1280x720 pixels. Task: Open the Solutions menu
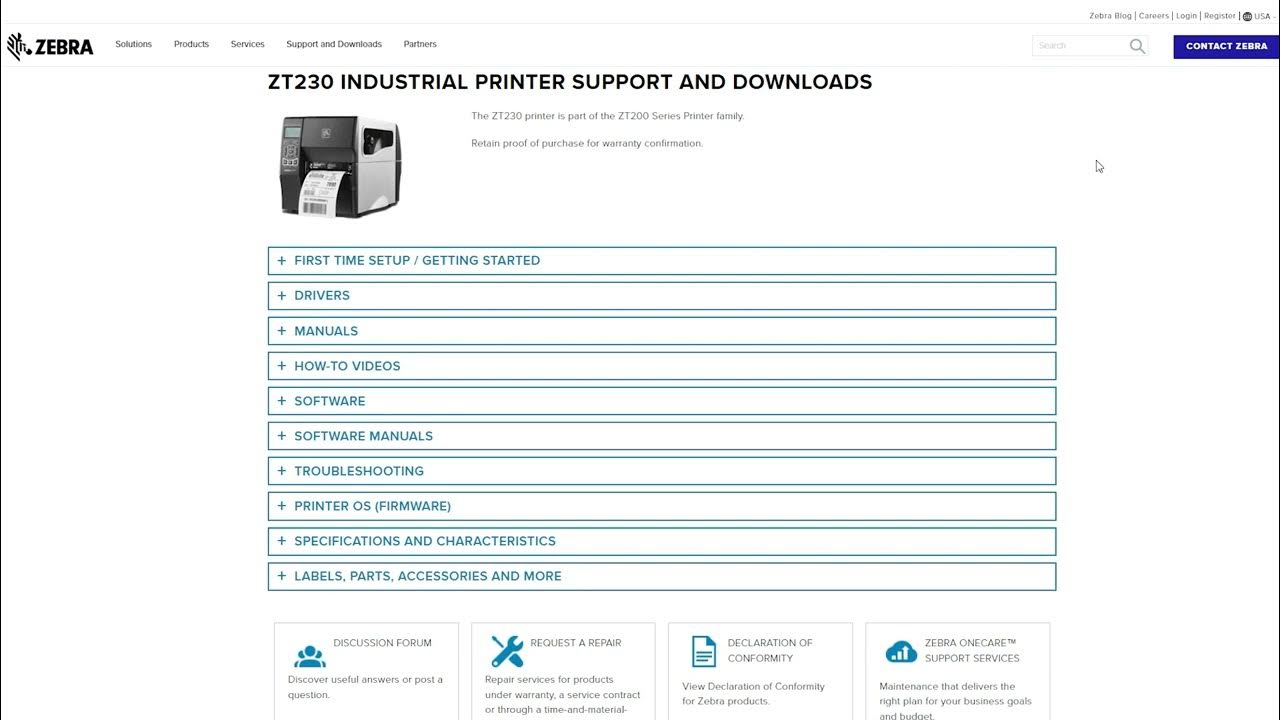tap(133, 44)
